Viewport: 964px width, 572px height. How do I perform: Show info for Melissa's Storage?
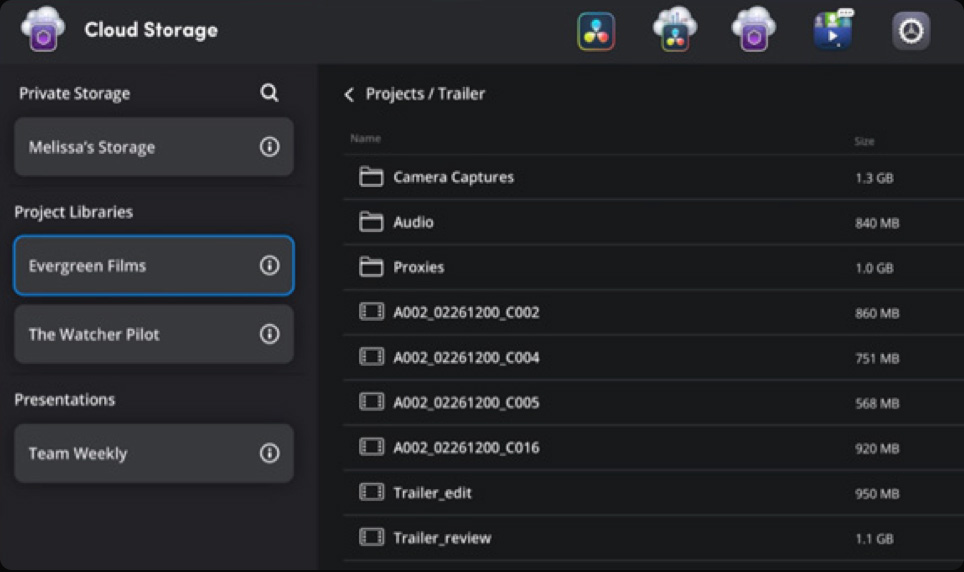269,147
